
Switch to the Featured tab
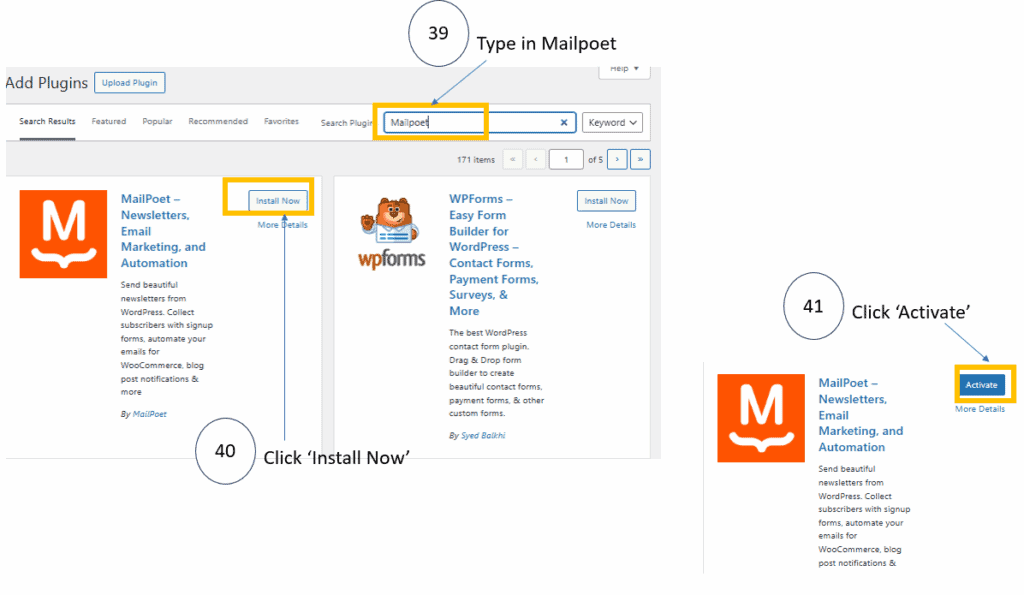109,122
